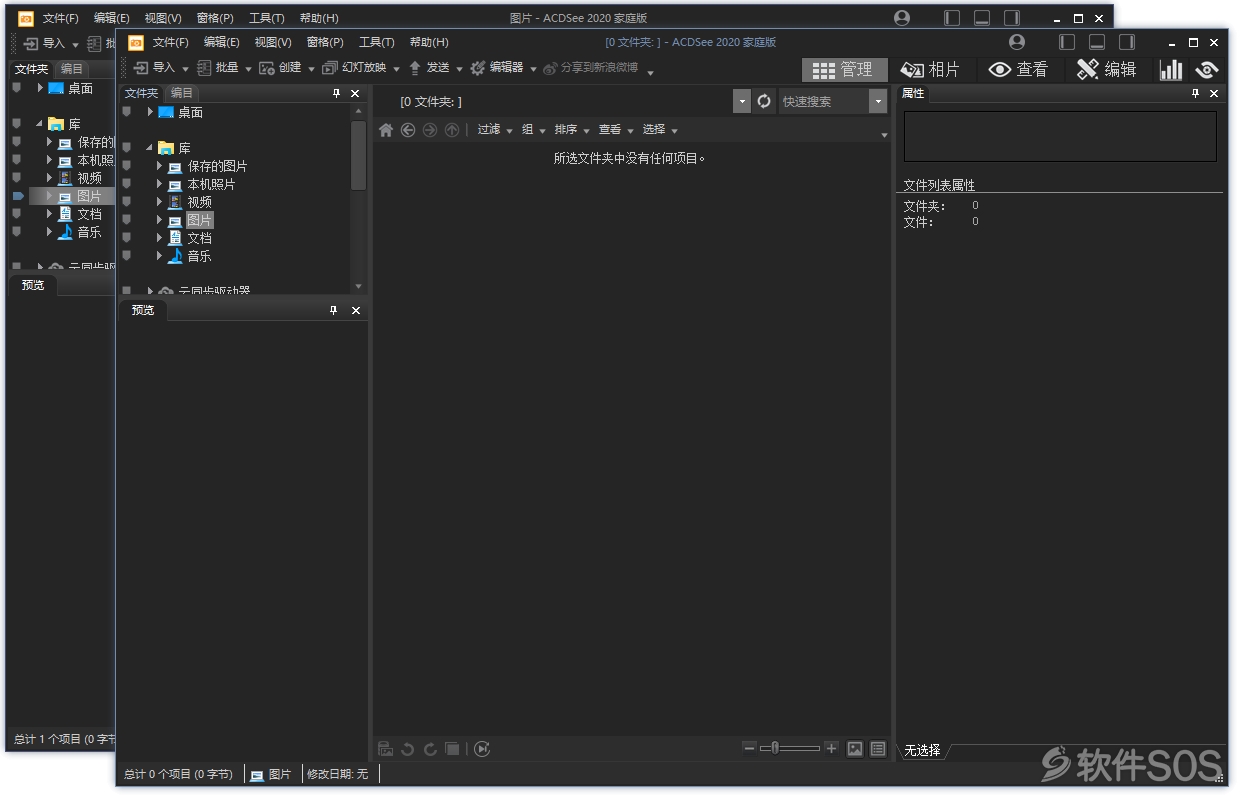Go up one folder level
1240x795 pixels.
[x=452, y=130]
